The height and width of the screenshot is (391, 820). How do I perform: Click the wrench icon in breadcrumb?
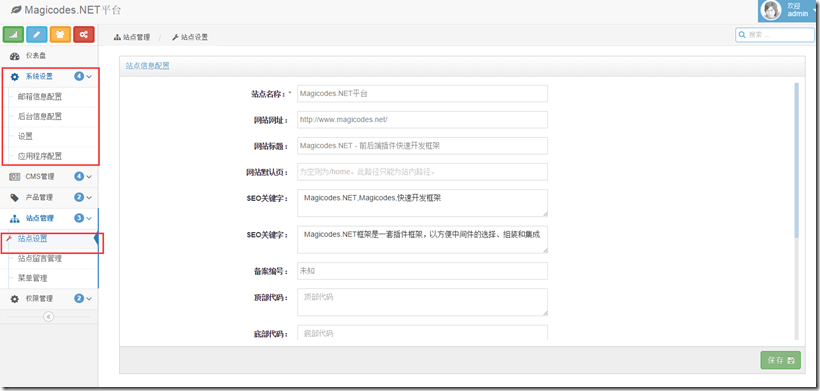(x=175, y=38)
